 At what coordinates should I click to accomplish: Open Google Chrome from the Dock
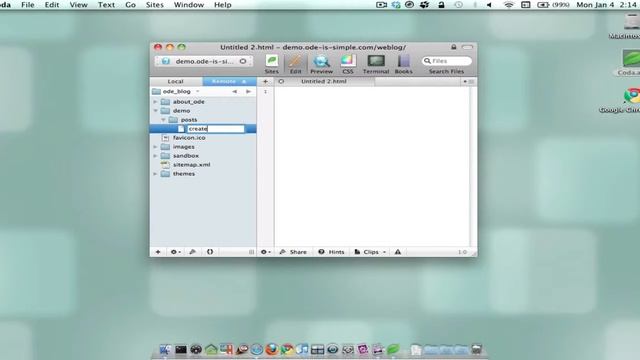[287, 349]
